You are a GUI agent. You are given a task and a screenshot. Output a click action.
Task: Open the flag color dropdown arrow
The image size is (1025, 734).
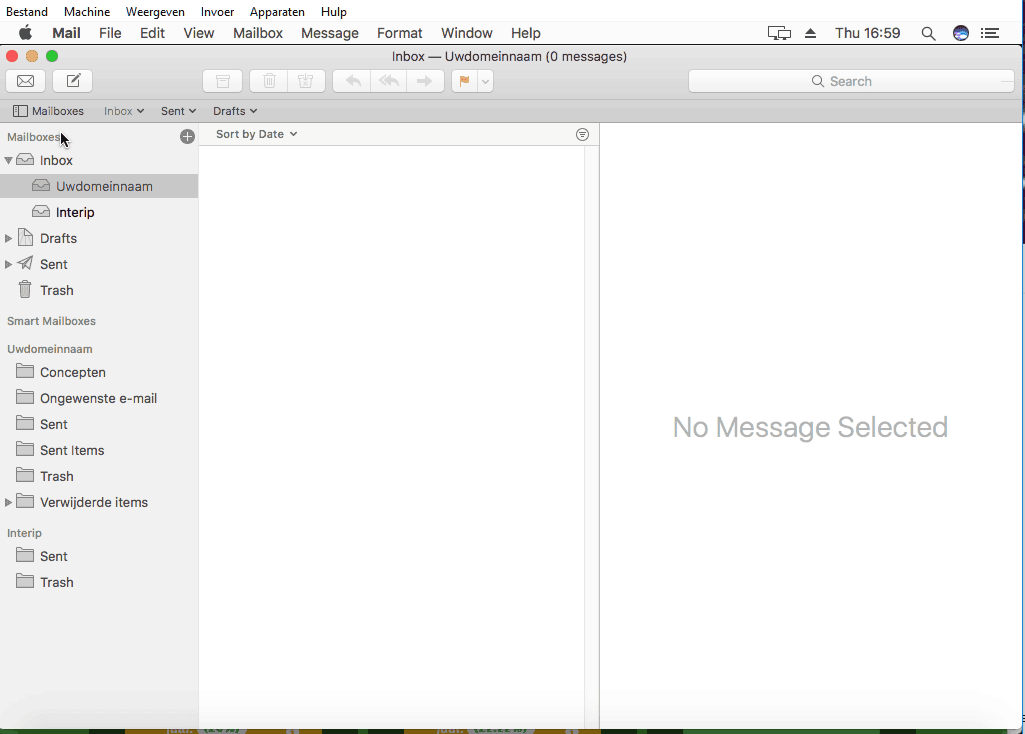(x=485, y=81)
